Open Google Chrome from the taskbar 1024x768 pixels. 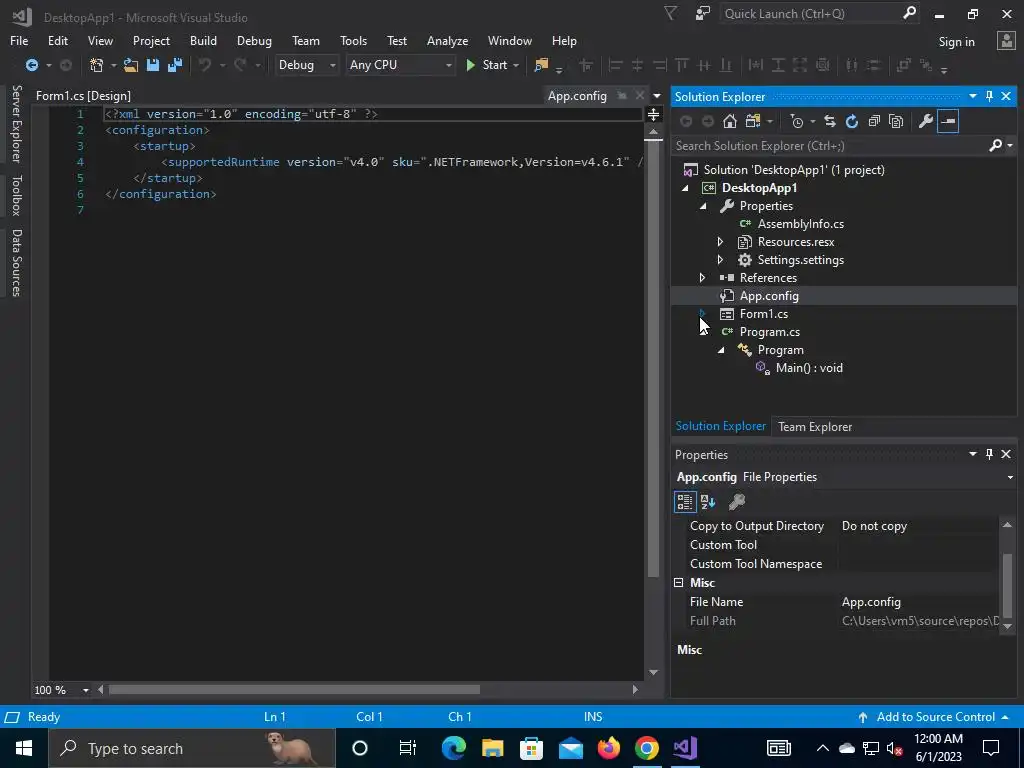tap(647, 748)
